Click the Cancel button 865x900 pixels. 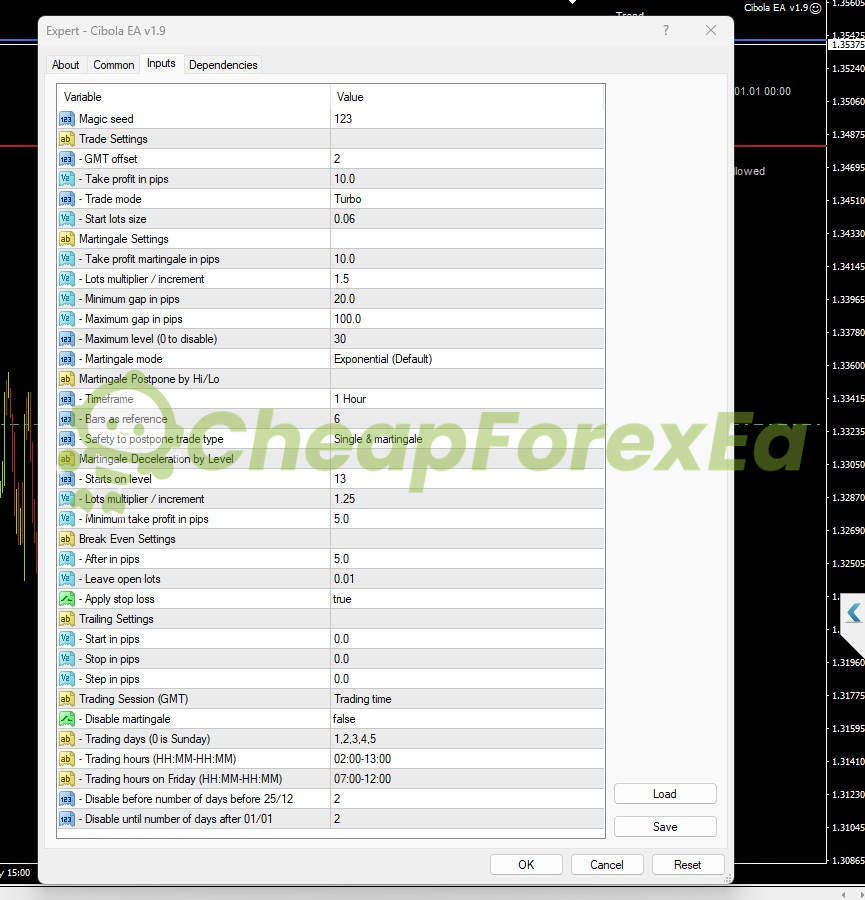607,864
